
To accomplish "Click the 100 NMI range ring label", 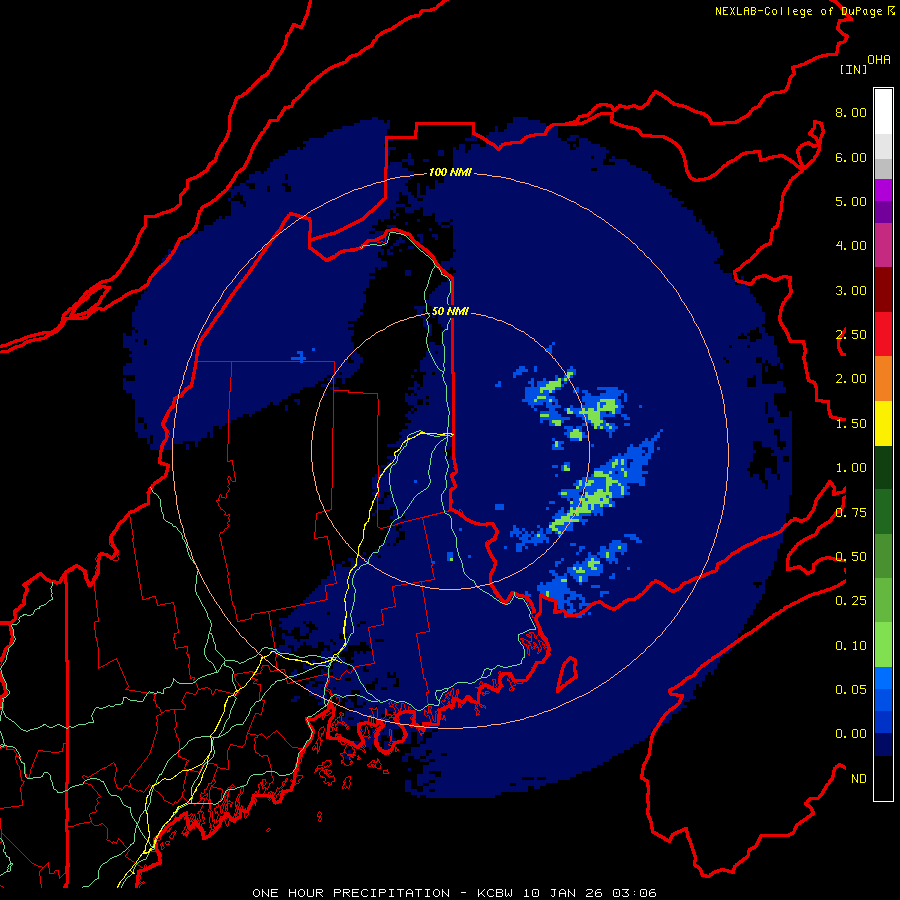I will pyautogui.click(x=450, y=172).
